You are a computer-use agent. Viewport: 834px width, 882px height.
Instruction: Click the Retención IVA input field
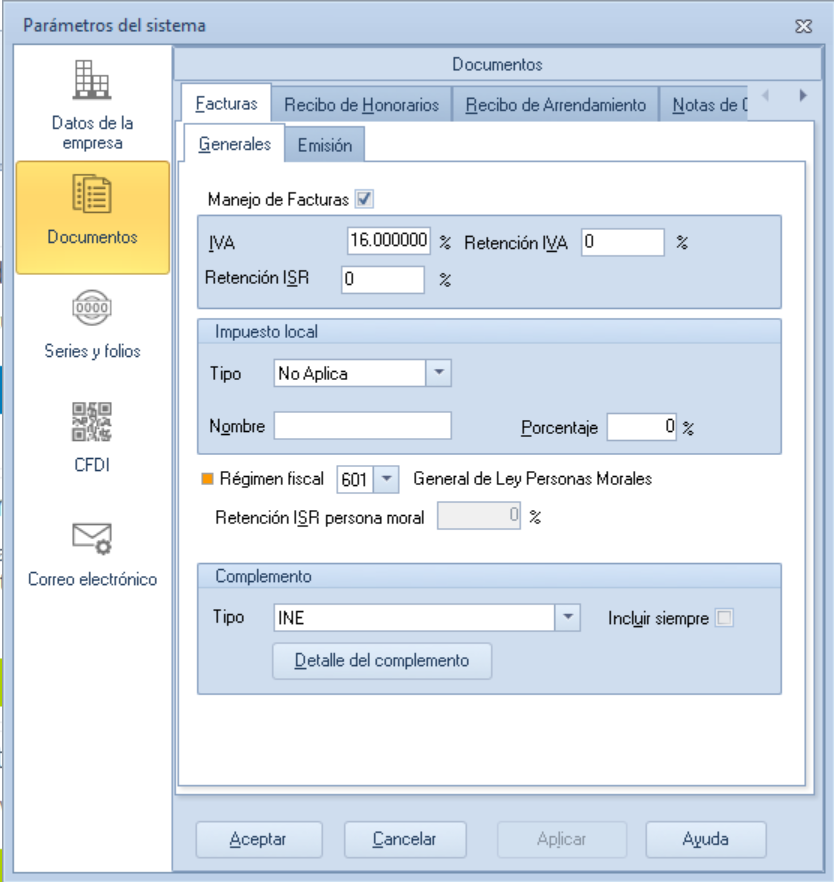(x=623, y=242)
